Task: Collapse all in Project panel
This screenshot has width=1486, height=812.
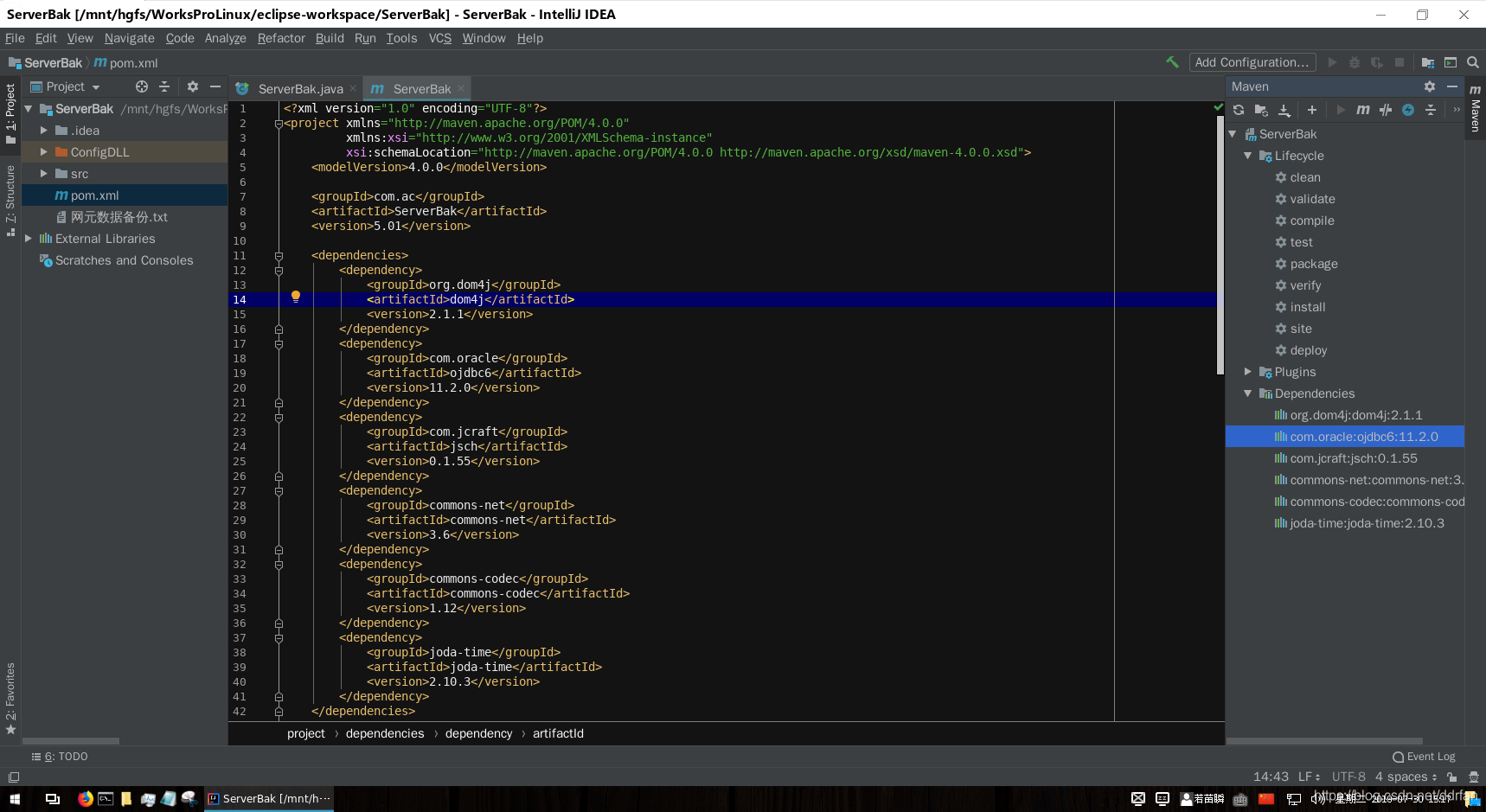Action: (164, 86)
